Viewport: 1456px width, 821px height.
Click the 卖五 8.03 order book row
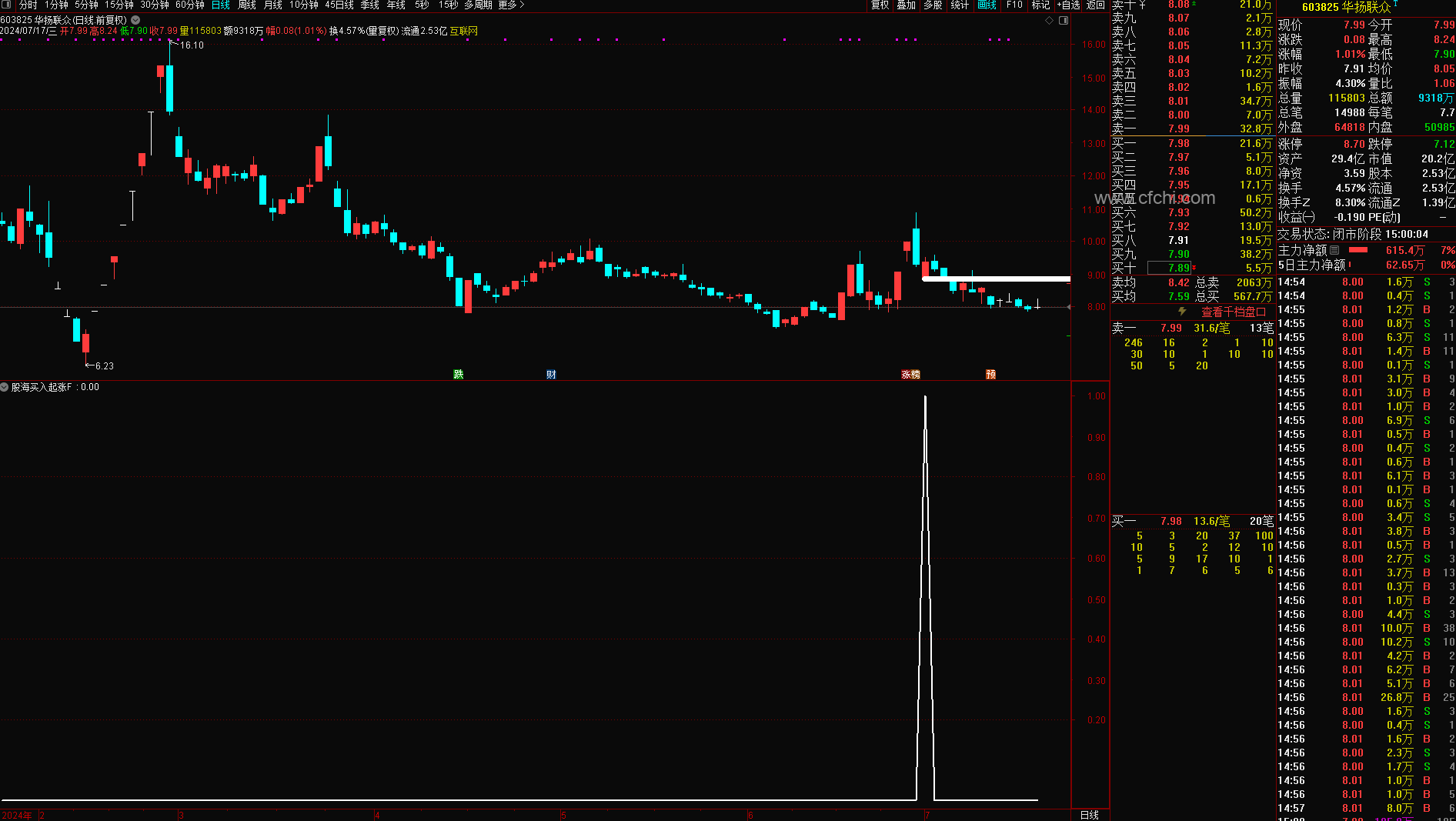point(1191,73)
